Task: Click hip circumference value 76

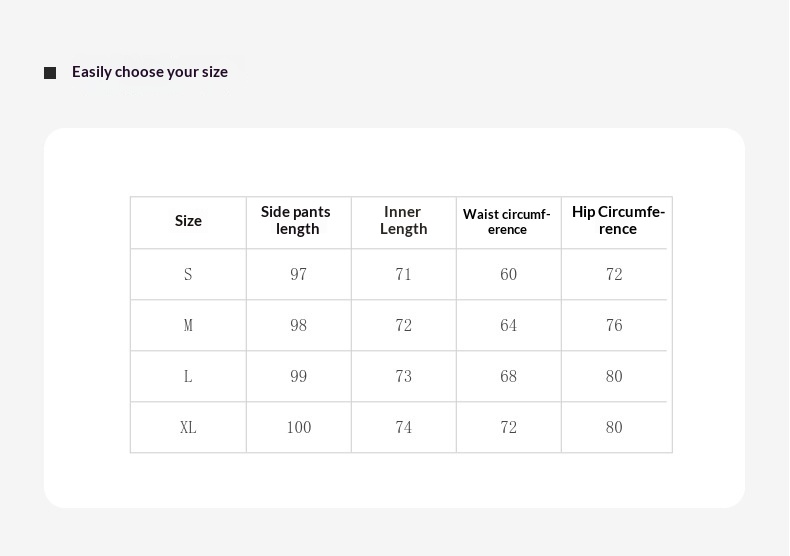Action: 614,325
